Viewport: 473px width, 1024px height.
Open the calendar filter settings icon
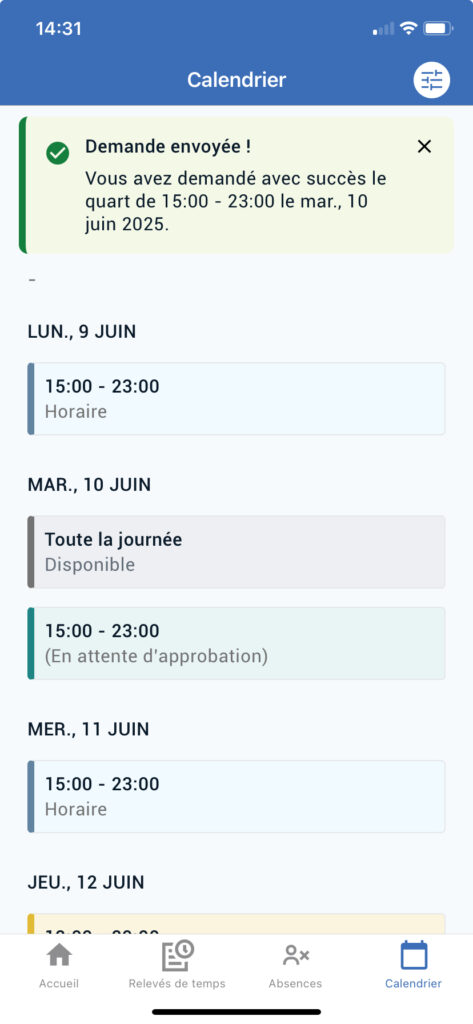click(432, 80)
